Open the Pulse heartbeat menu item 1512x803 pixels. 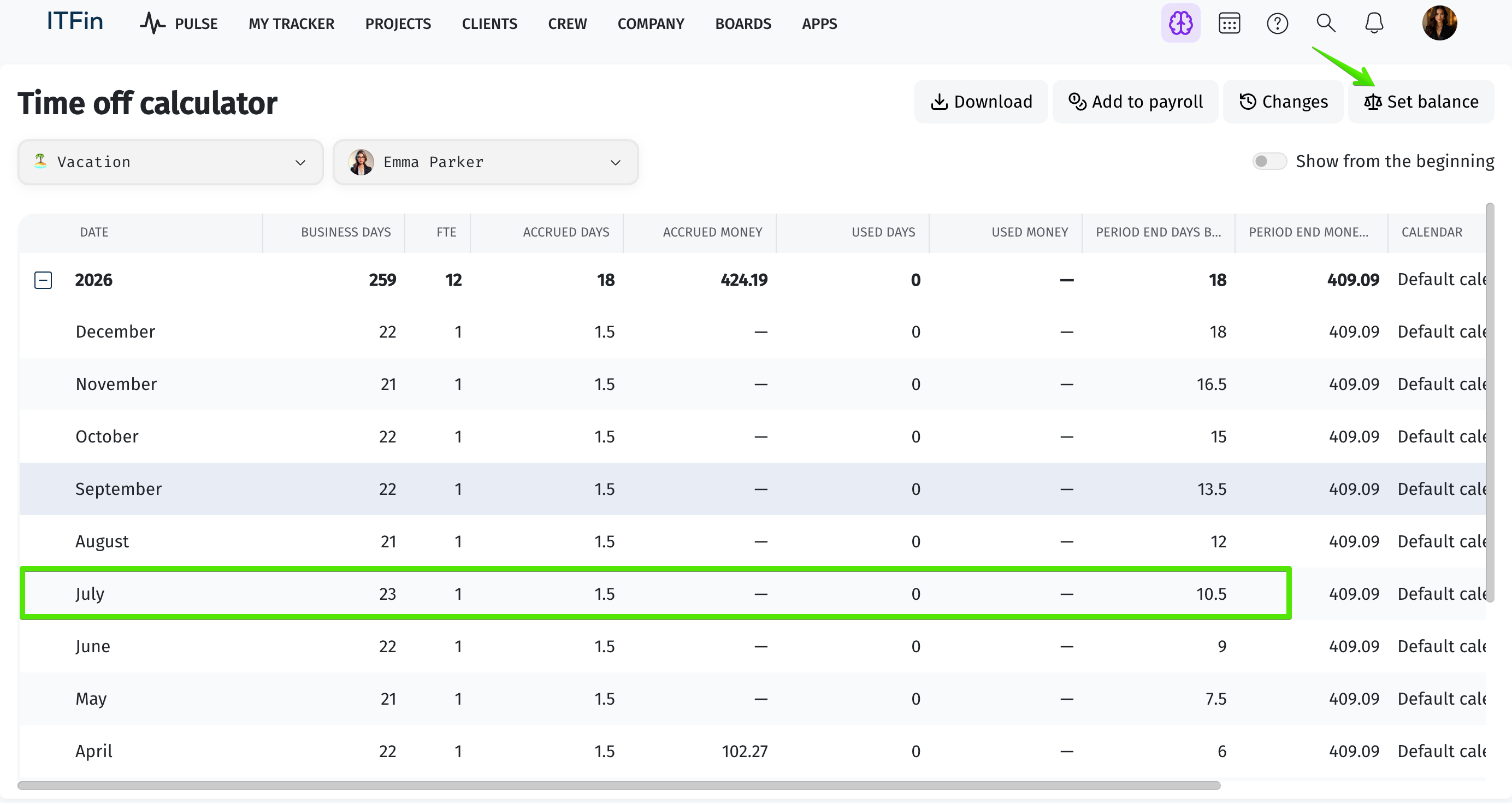(179, 23)
